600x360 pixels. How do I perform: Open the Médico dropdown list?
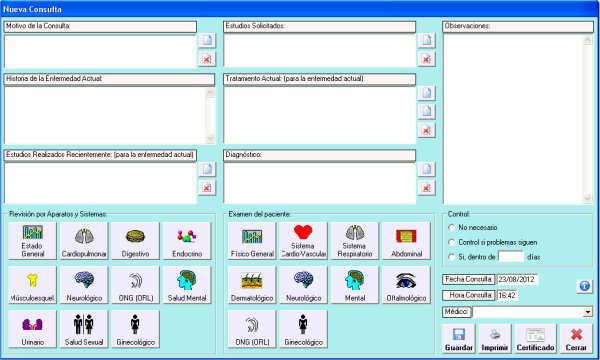coord(588,312)
